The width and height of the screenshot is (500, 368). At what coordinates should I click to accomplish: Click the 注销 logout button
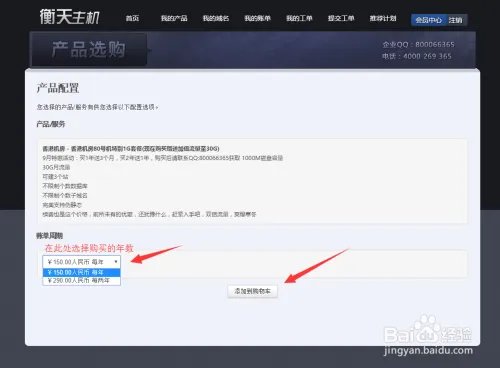click(x=455, y=20)
